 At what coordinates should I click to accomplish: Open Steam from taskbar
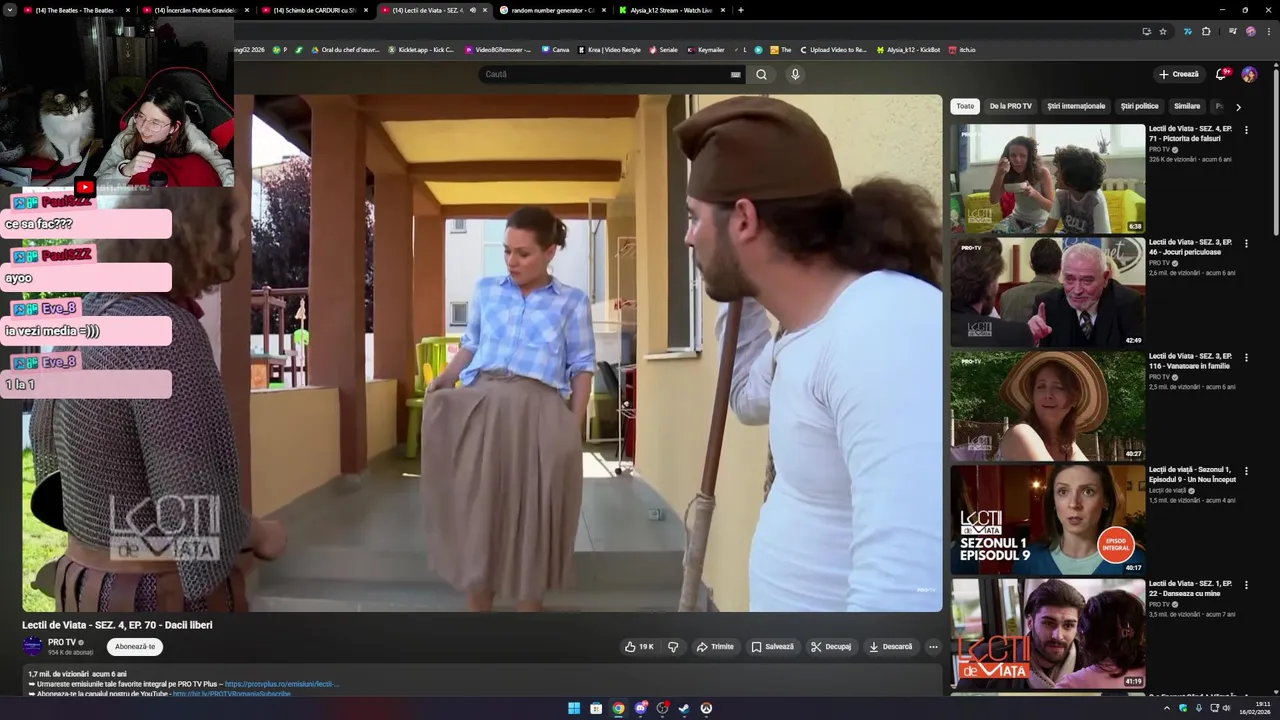click(x=684, y=708)
